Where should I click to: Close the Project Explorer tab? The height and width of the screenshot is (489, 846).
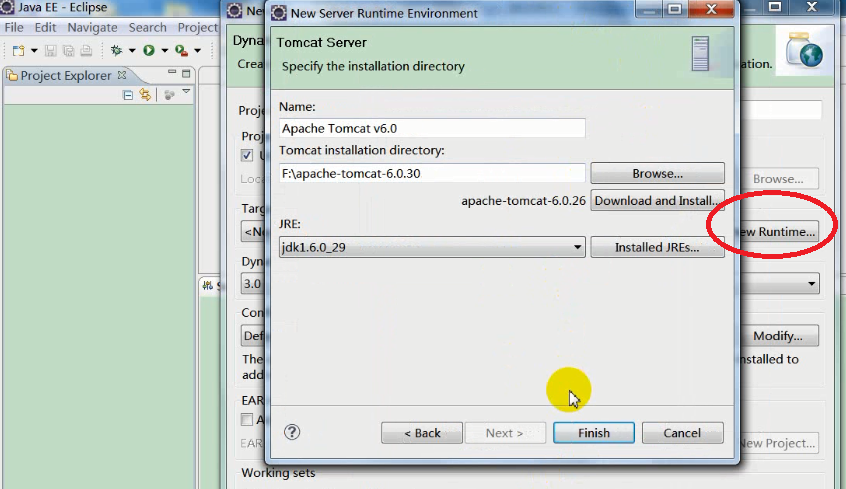coord(122,75)
